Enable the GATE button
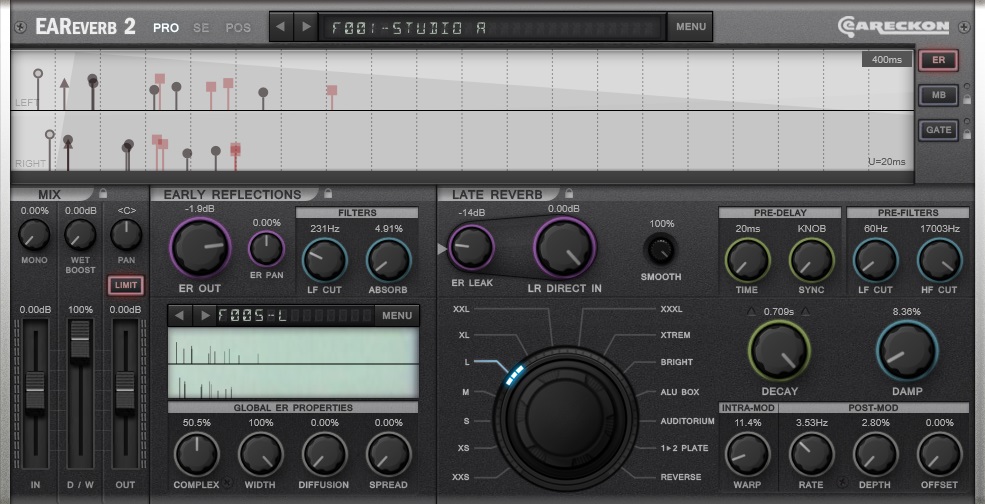The image size is (985, 504). [x=938, y=130]
